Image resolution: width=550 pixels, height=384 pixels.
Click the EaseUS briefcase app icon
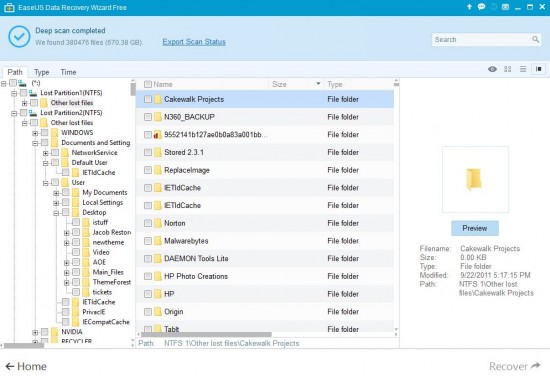[x=9, y=7]
